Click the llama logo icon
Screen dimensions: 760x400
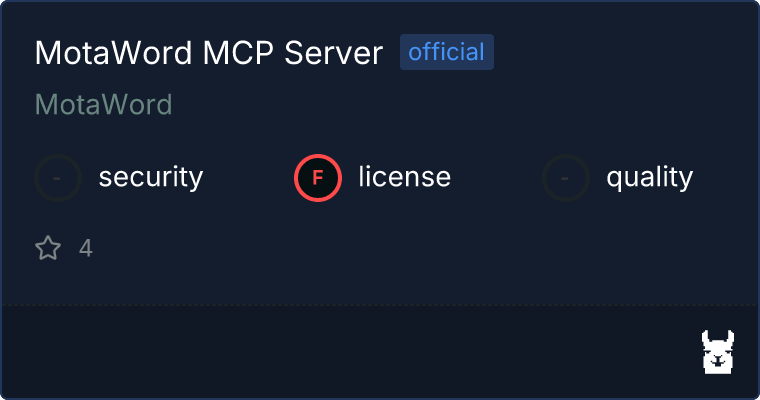point(718,352)
